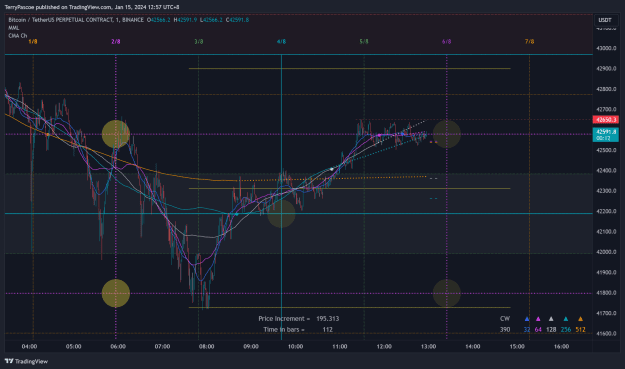Click the 42400.0 price axis value
This screenshot has height=369, width=625.
(606, 171)
